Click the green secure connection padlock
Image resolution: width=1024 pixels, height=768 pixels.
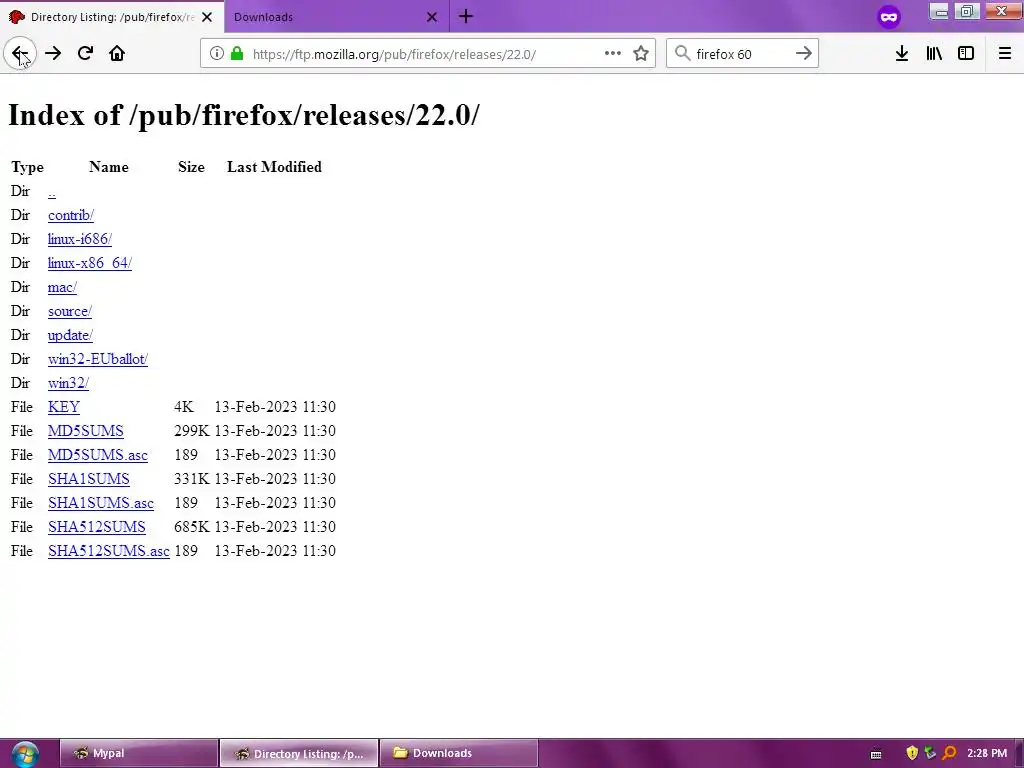pyautogui.click(x=237, y=54)
